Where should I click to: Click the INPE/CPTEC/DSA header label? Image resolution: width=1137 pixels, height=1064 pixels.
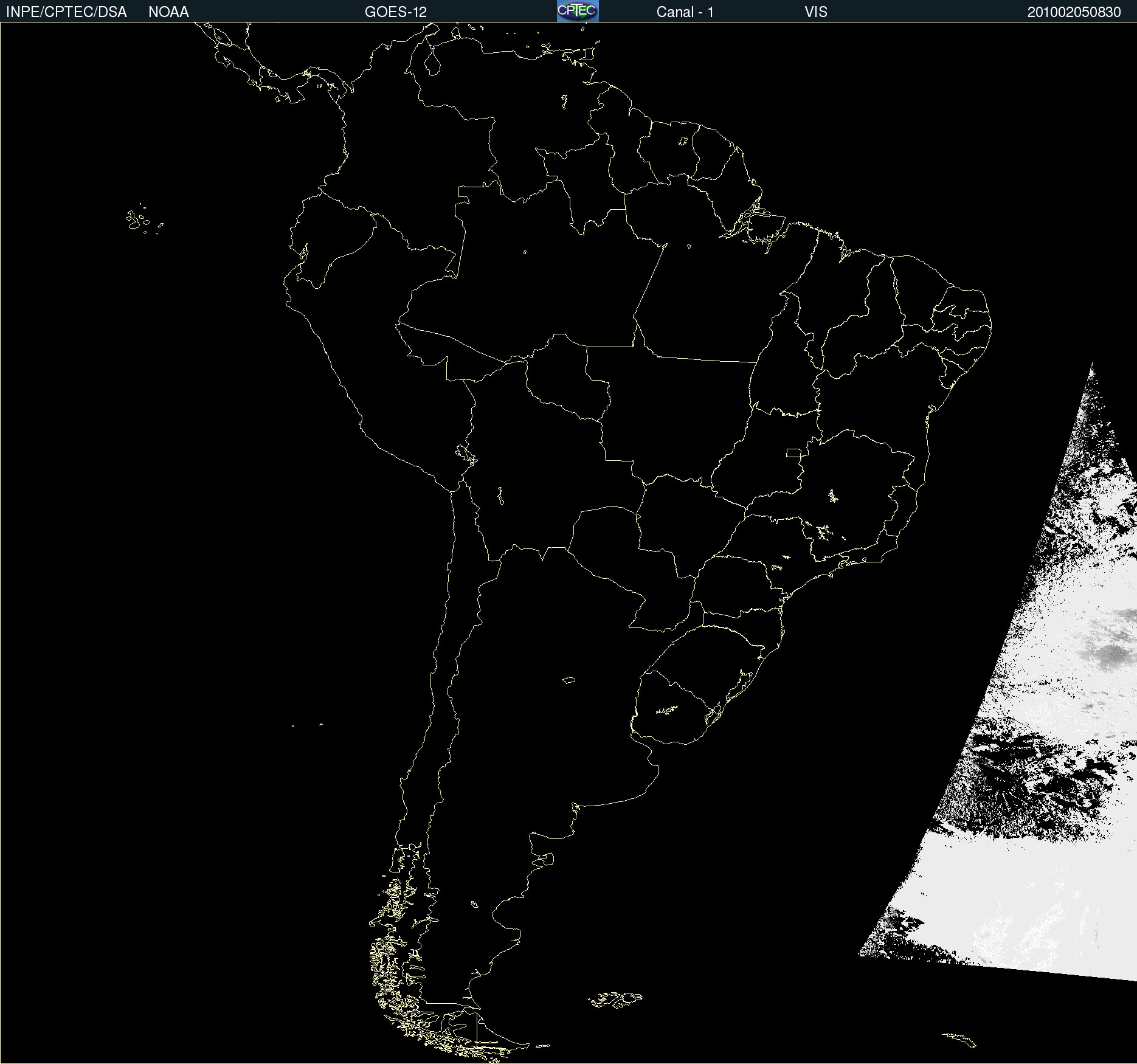(x=66, y=12)
